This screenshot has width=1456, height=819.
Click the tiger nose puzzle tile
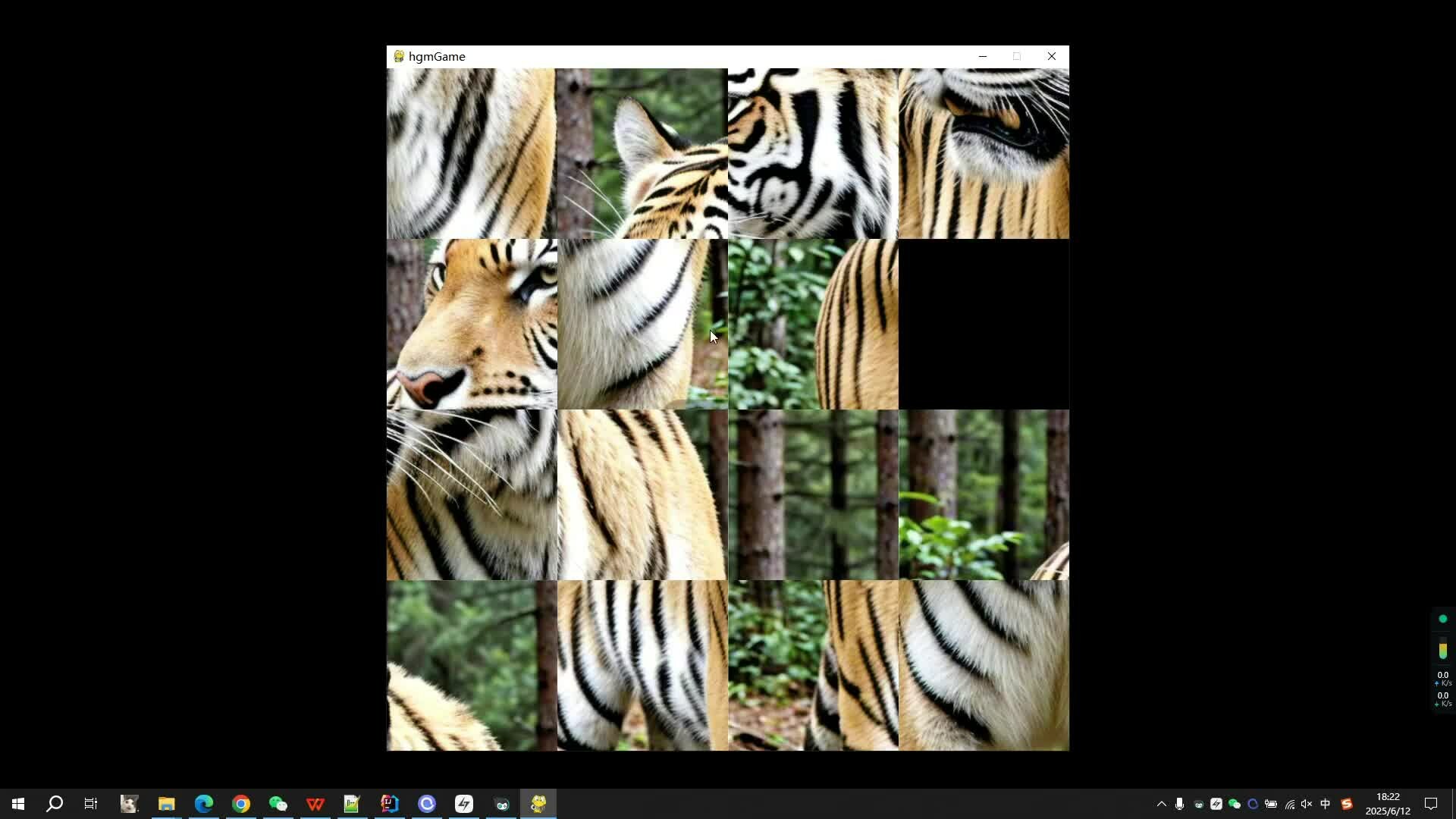472,325
